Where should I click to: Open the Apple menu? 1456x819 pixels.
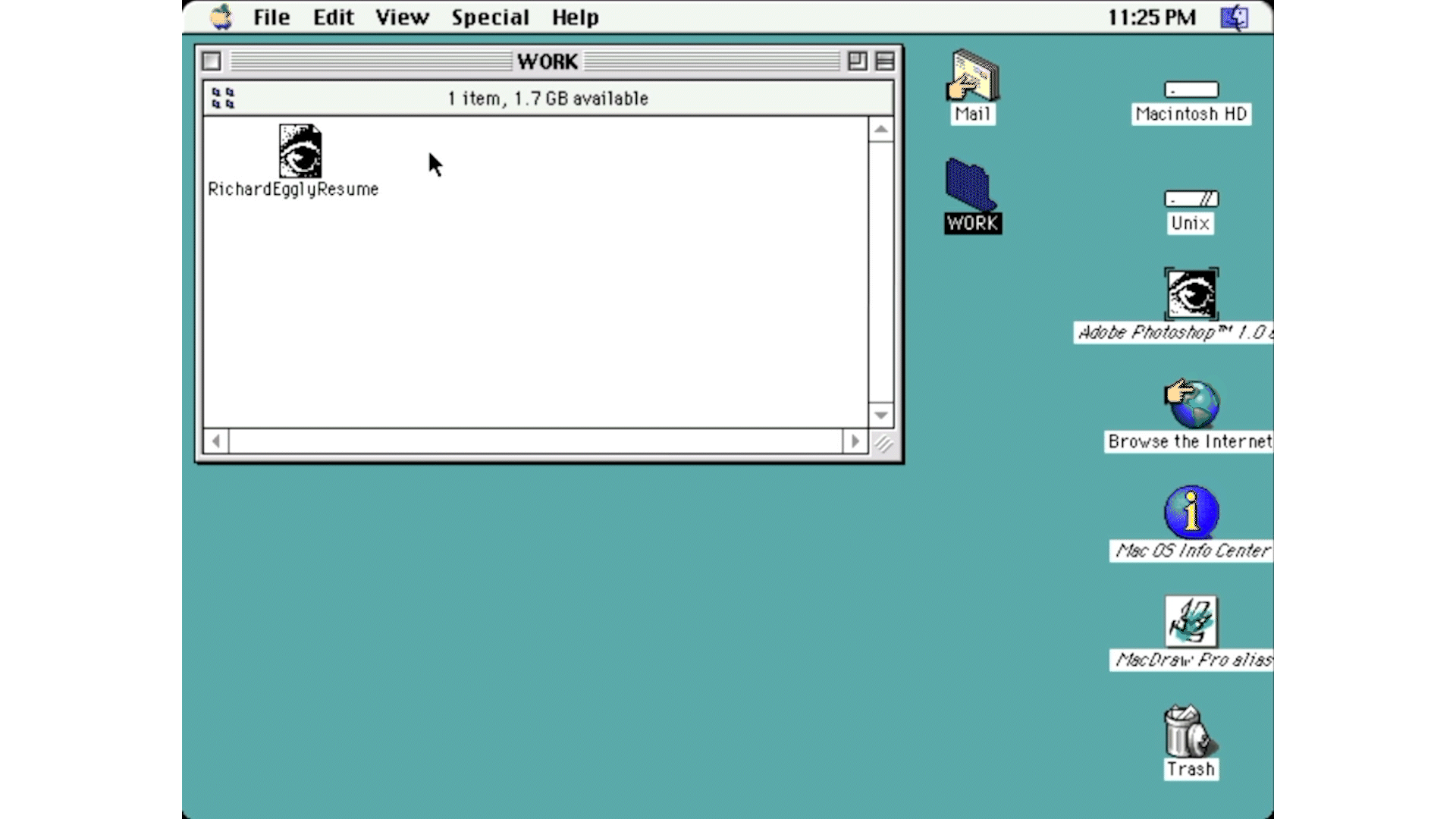click(221, 17)
